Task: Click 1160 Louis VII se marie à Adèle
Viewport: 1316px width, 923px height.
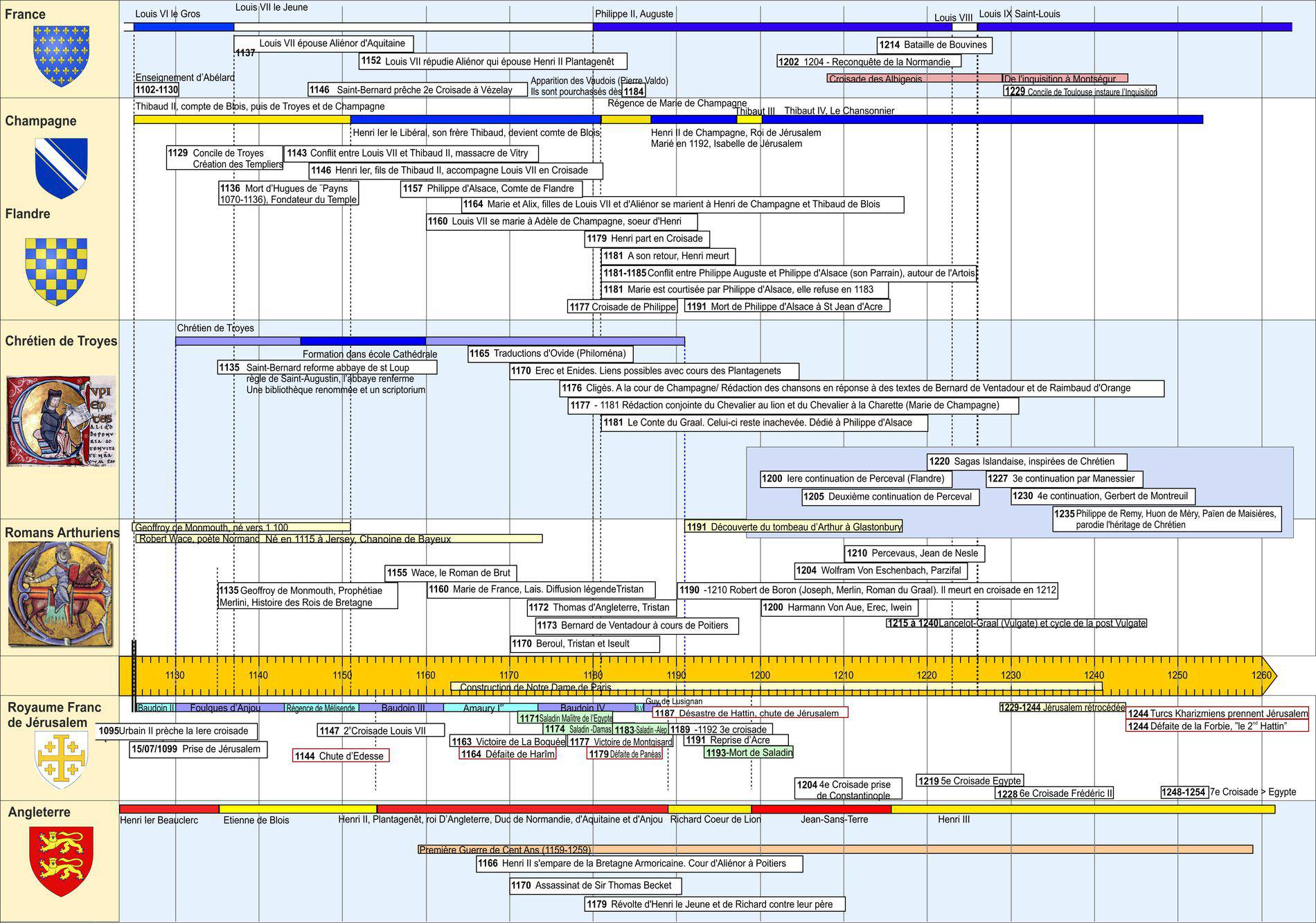Action: point(562,222)
